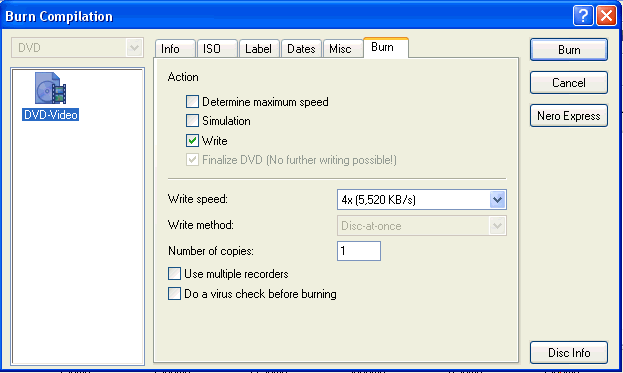Toggle virus check before burning
This screenshot has height=373, width=623.
(174, 294)
